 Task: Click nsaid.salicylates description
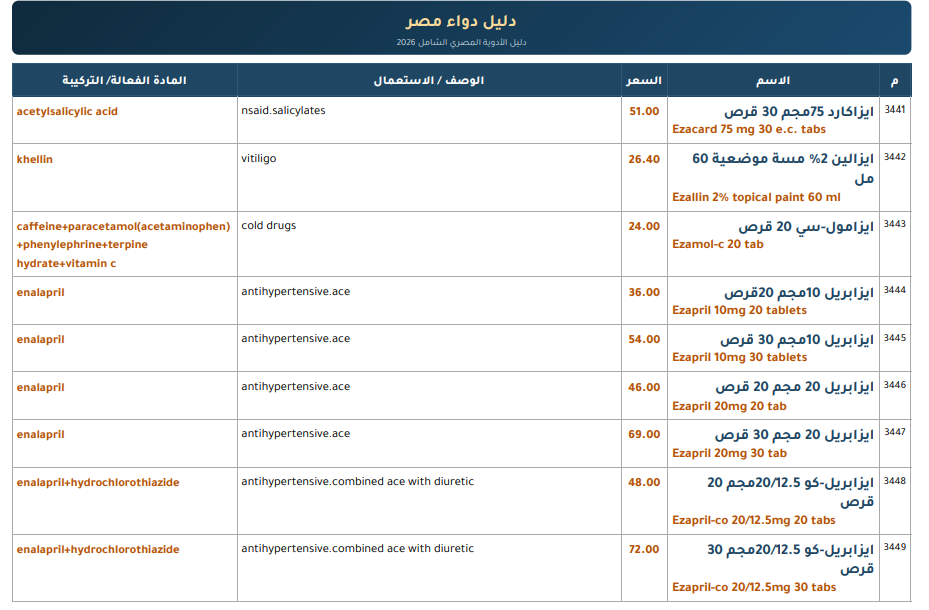[x=283, y=111]
